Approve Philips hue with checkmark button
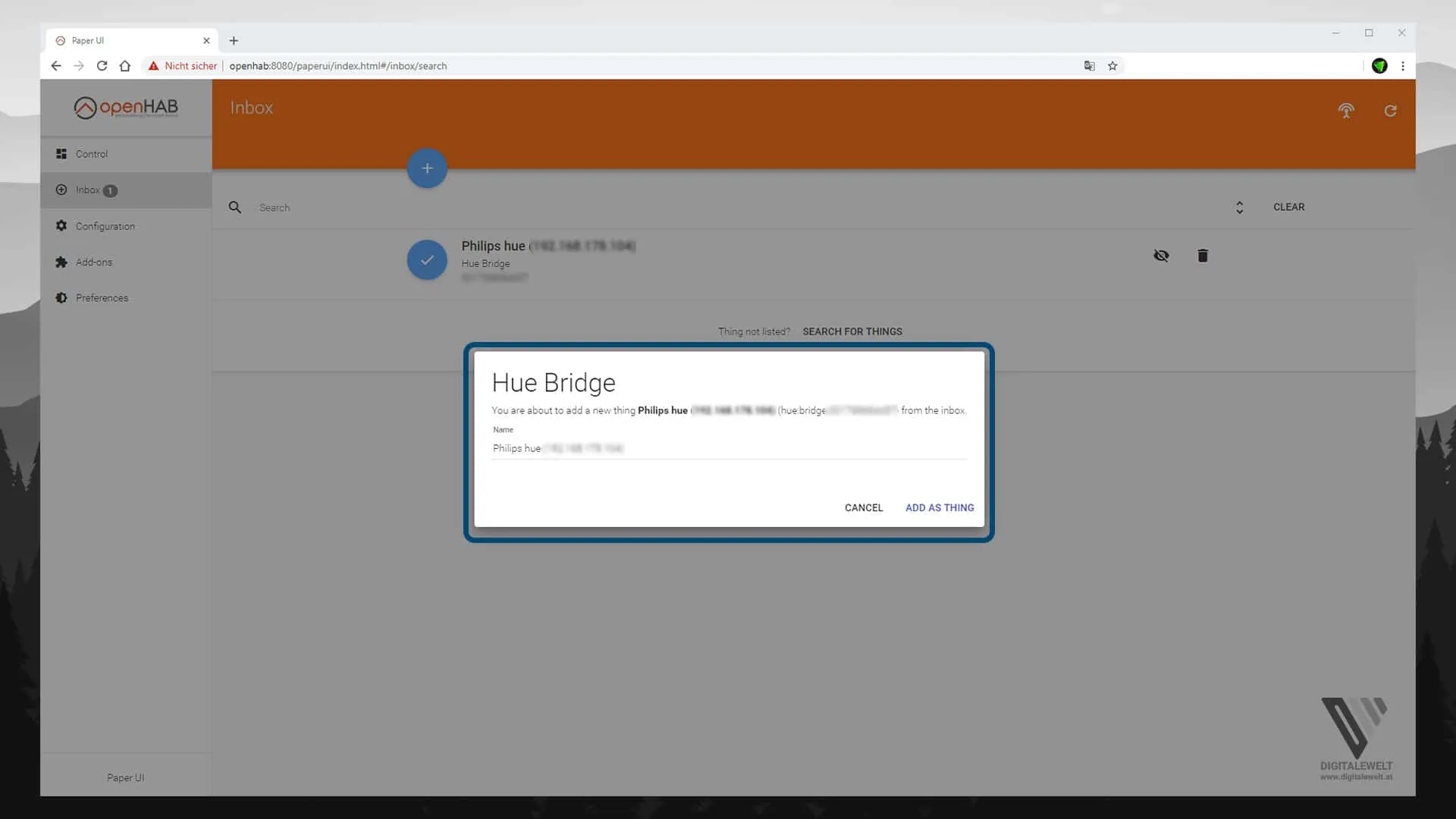 427,260
